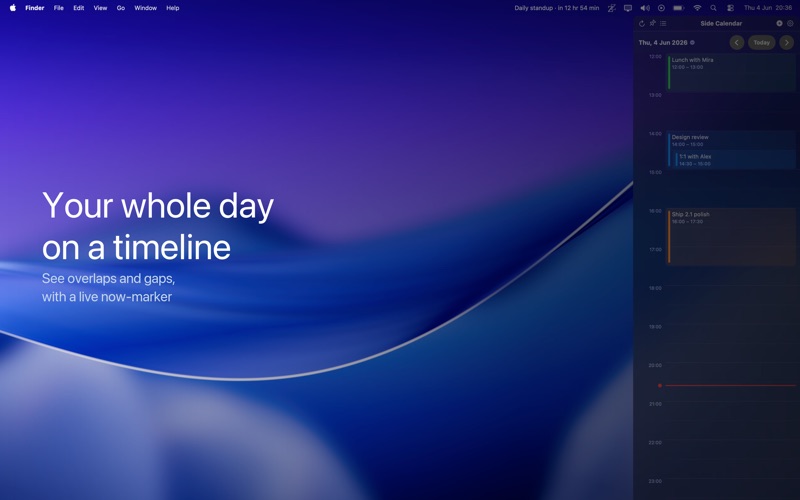Add a new event with plus icon

779,23
